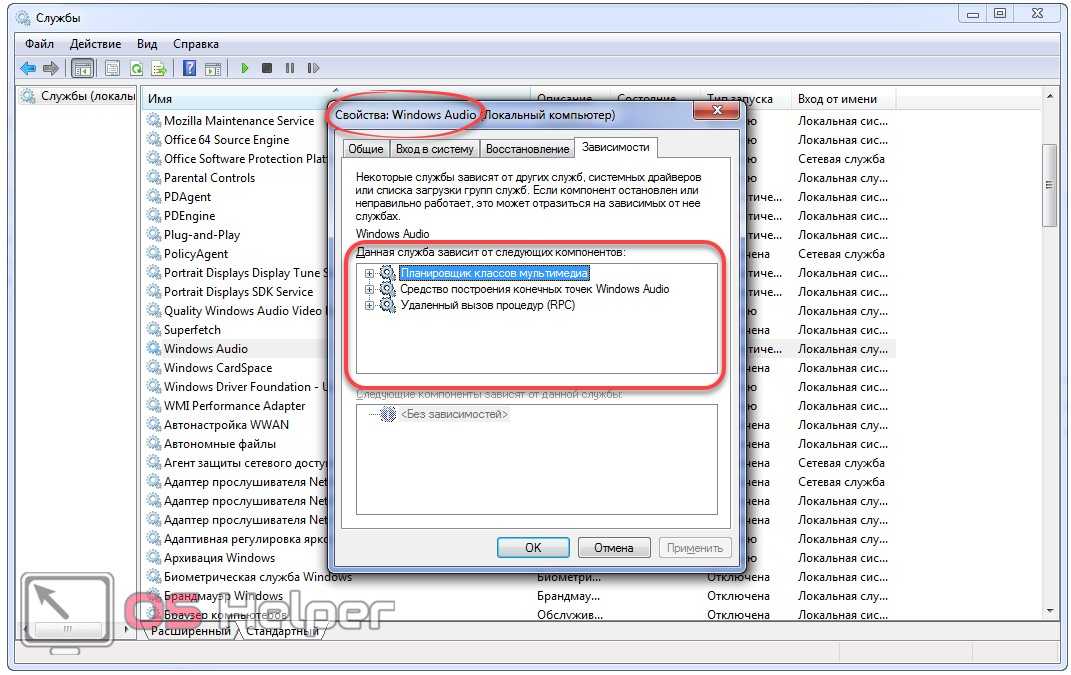
Task: Toggle the Show/Hide Console Tree toolbar icon
Action: coord(83,68)
